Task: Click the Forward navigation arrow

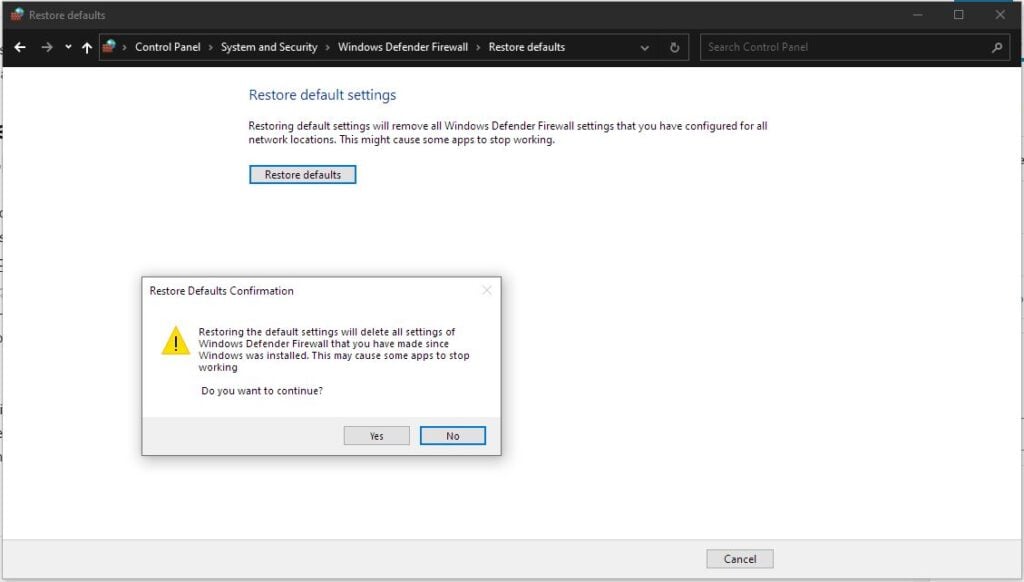Action: 46,47
